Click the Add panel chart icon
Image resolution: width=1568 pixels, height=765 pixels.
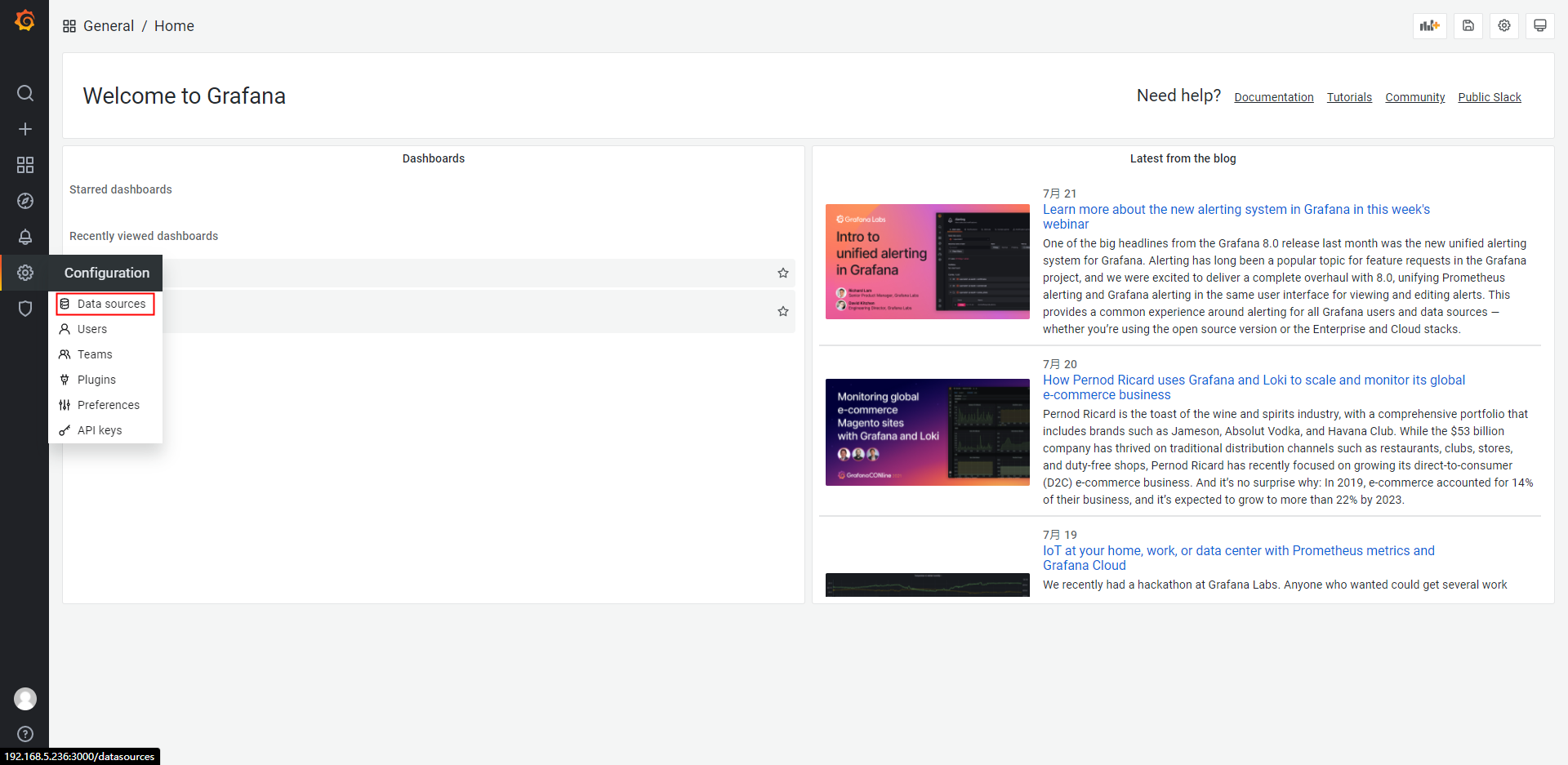tap(1430, 25)
